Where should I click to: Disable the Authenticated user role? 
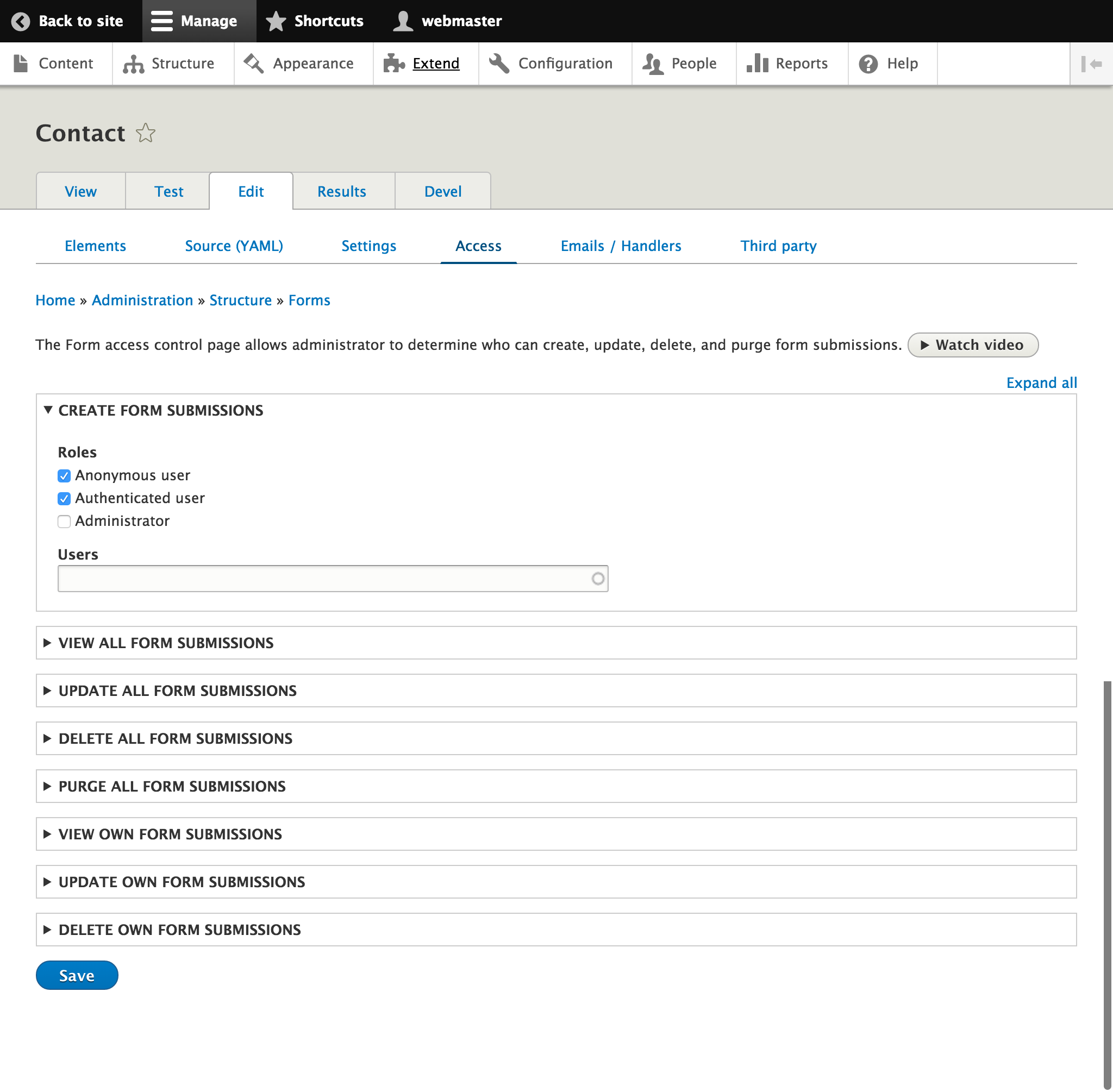(64, 498)
